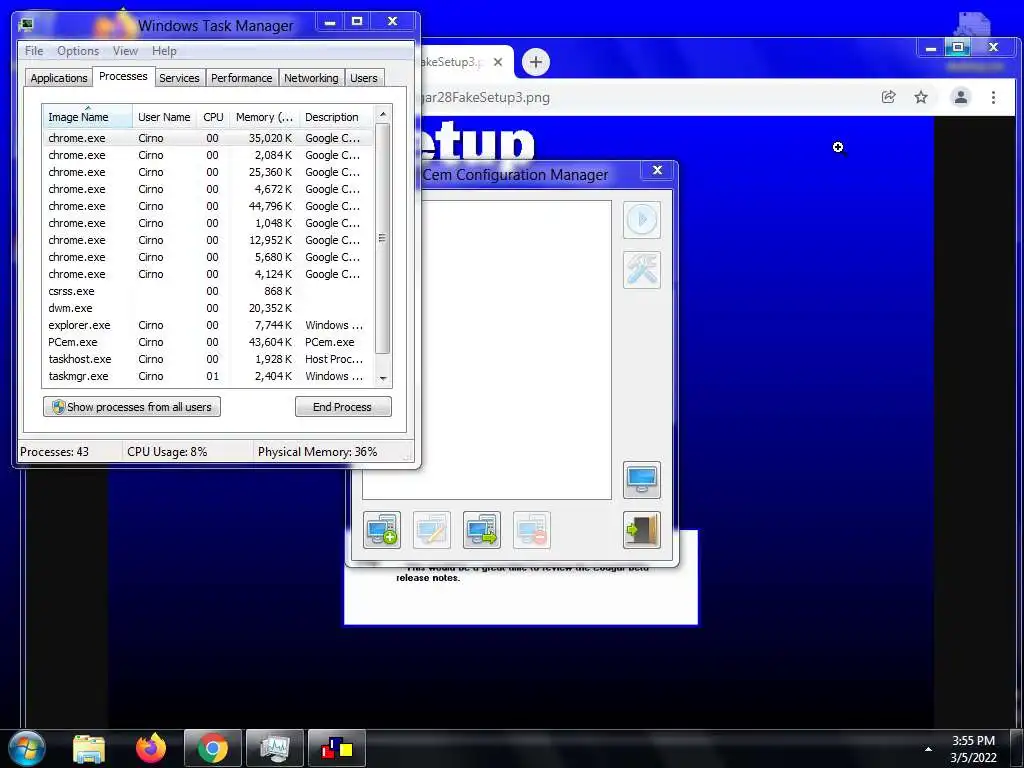Viewport: 1024px width, 768px height.
Task: Open File Explorer from the taskbar
Action: click(89, 748)
